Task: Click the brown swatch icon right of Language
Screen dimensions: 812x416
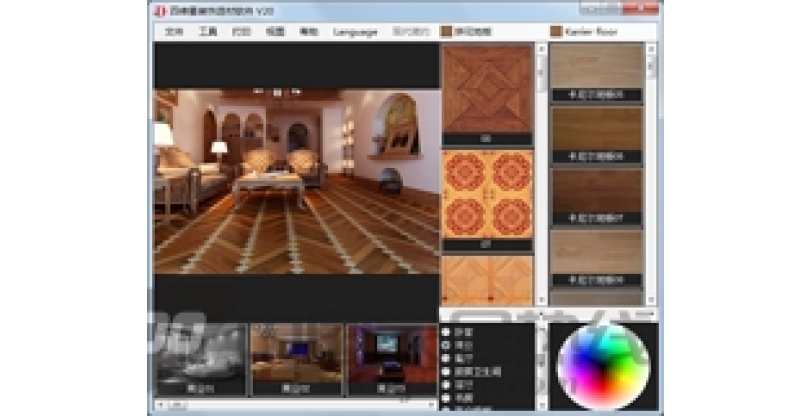Action: (446, 31)
